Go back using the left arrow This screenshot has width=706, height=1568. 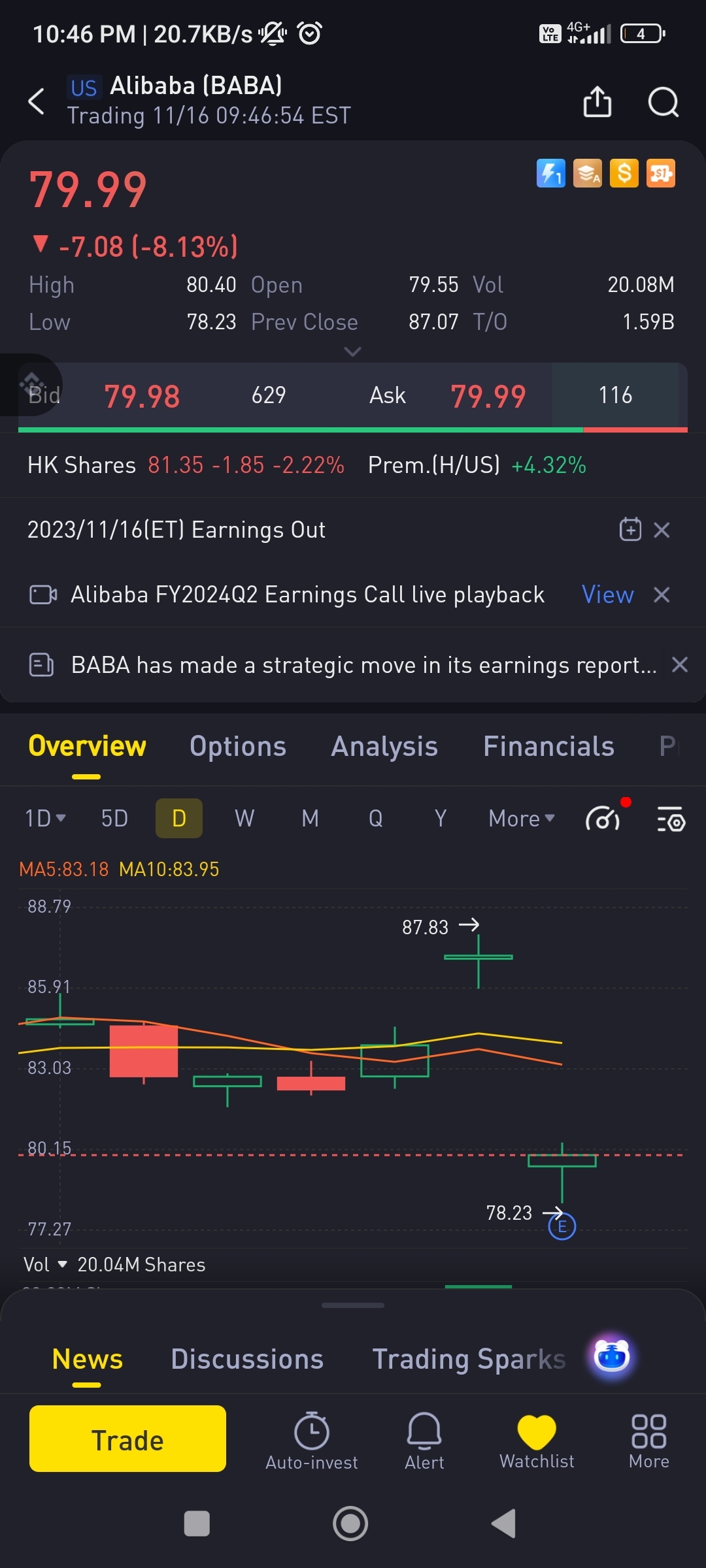tap(37, 101)
